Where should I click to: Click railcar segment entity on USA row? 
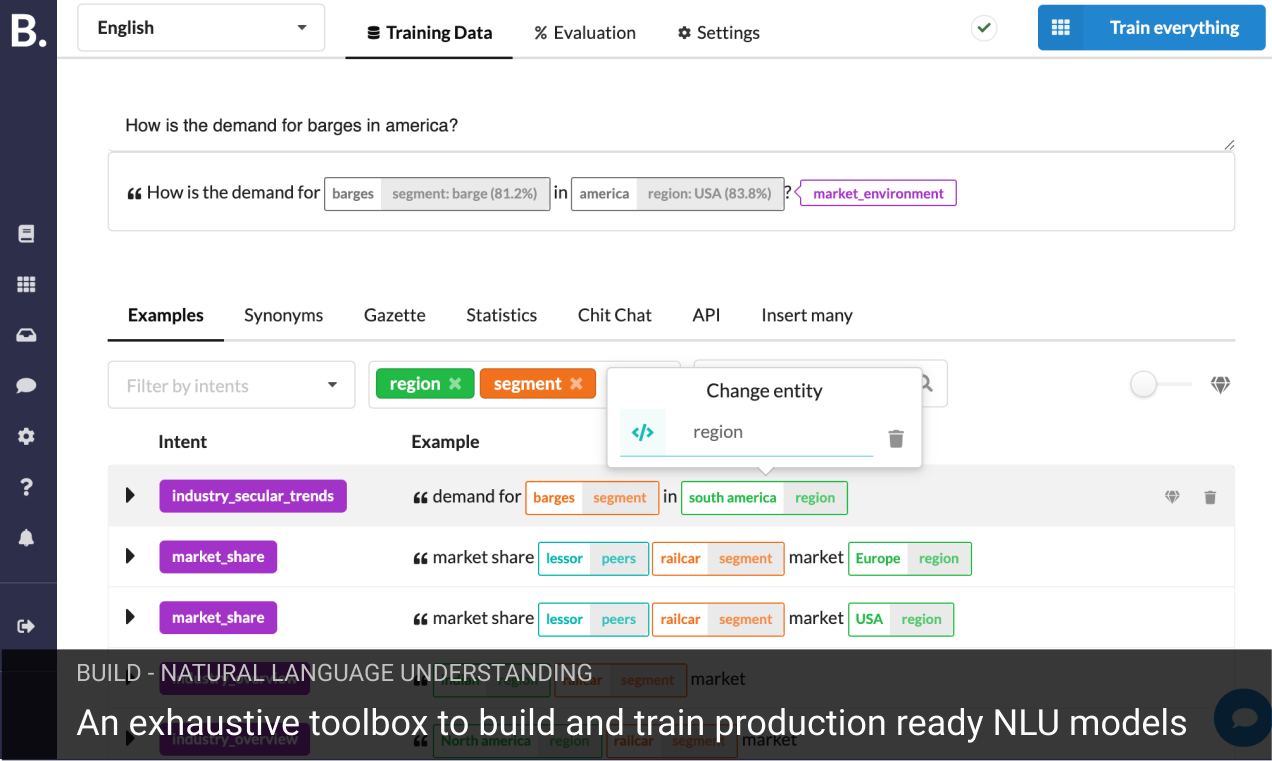[718, 619]
